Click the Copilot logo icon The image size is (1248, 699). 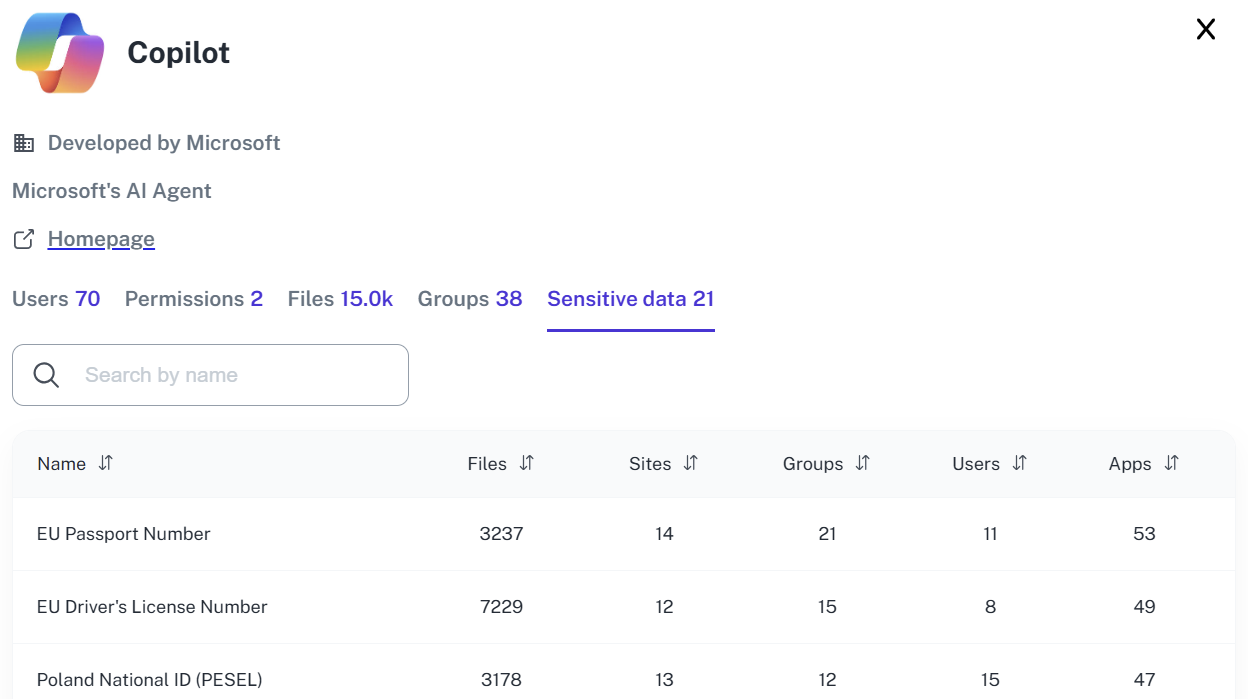point(61,53)
